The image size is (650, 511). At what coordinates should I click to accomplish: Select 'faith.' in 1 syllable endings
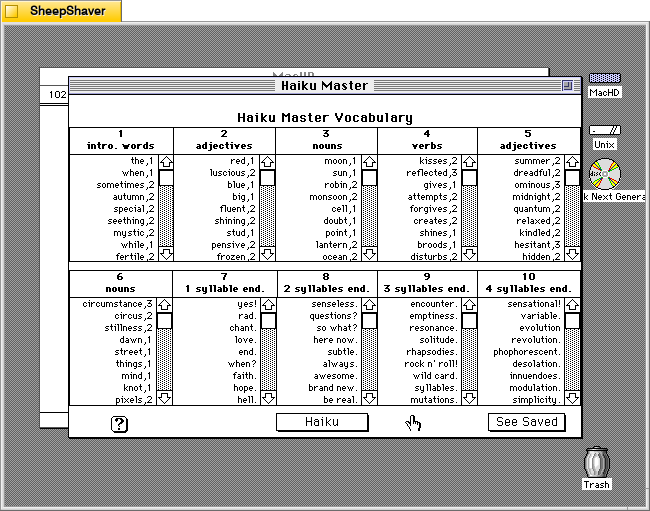(245, 376)
